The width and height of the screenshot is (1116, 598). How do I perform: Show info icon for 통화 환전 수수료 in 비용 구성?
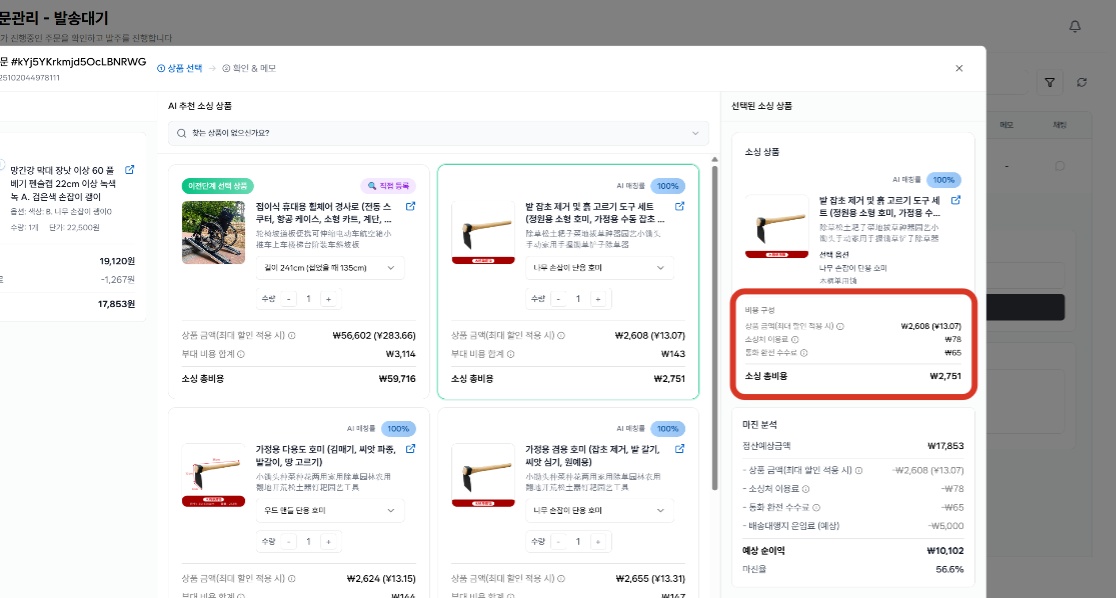click(804, 352)
